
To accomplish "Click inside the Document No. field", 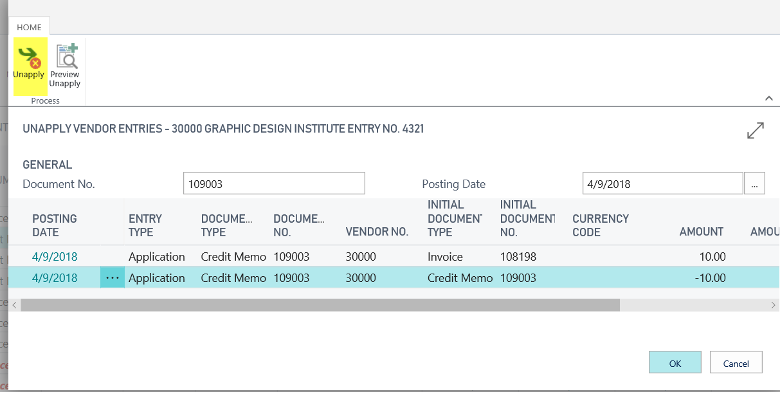I will 274,184.
